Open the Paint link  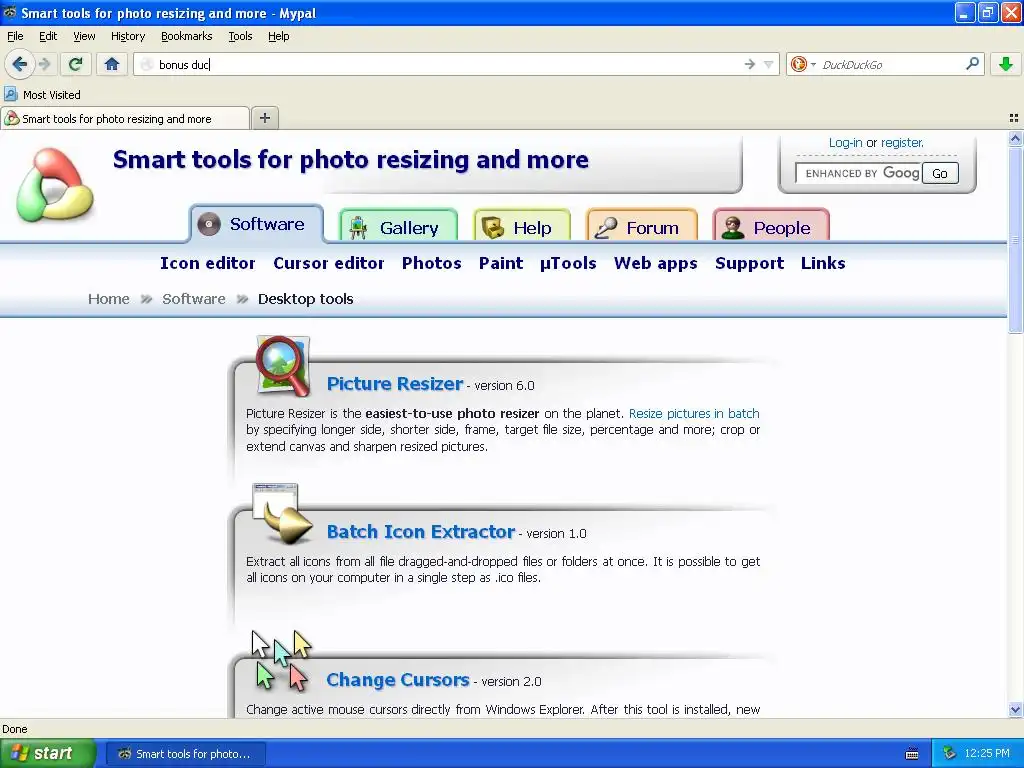tap(501, 263)
